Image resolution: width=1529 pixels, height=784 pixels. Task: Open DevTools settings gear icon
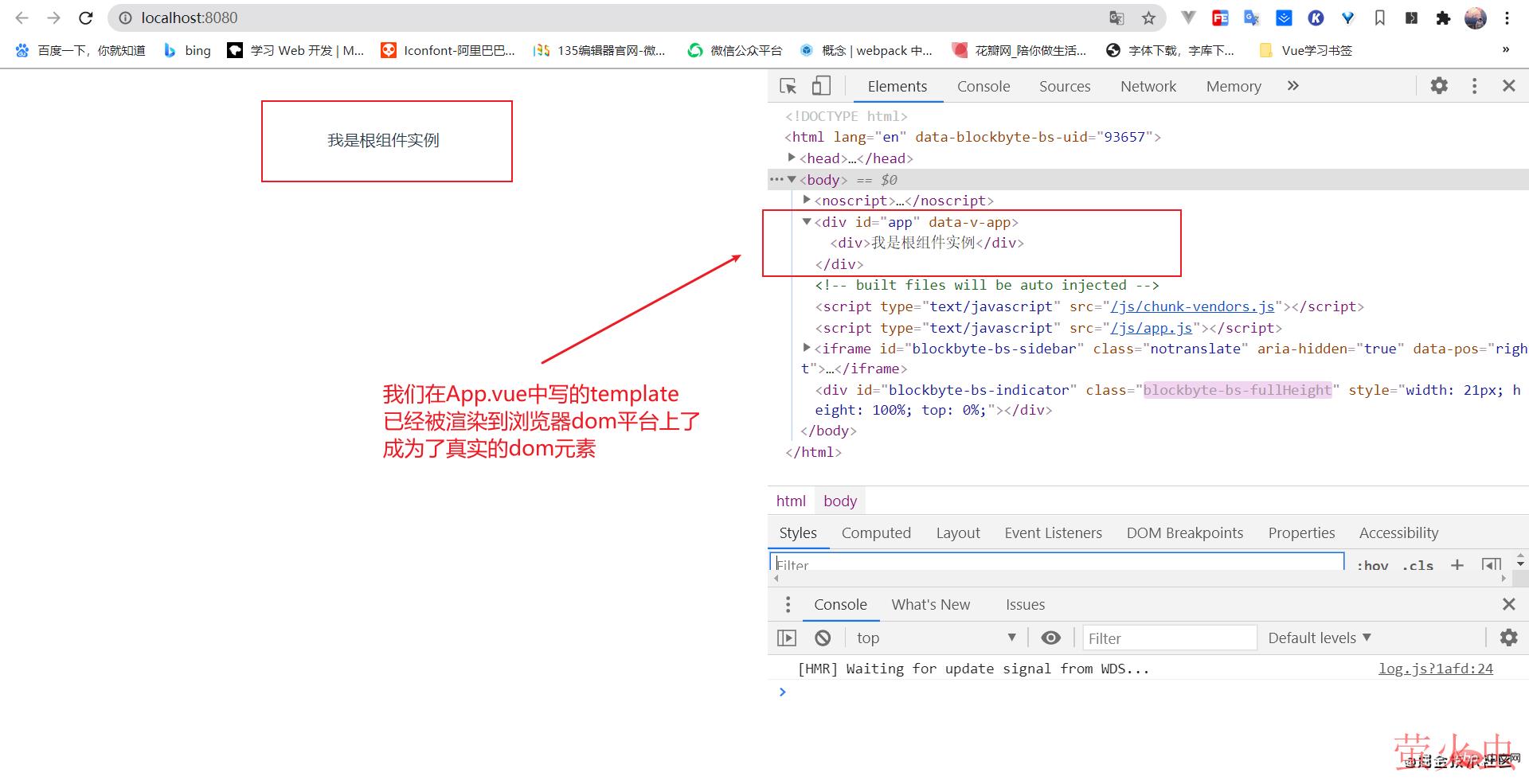(1438, 86)
